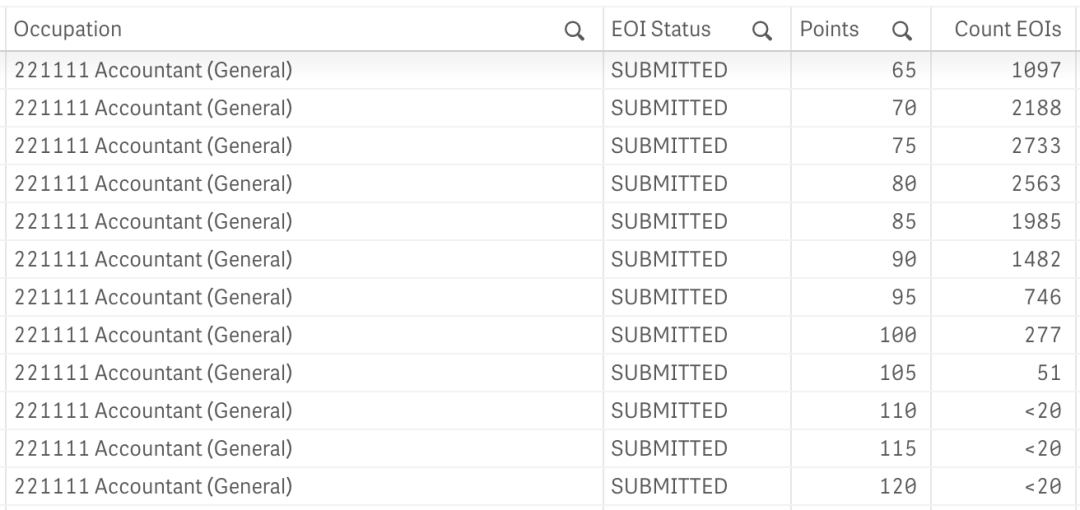This screenshot has width=1080, height=510.
Task: Select the Occupation cell in the 65 points row
Action: click(304, 70)
